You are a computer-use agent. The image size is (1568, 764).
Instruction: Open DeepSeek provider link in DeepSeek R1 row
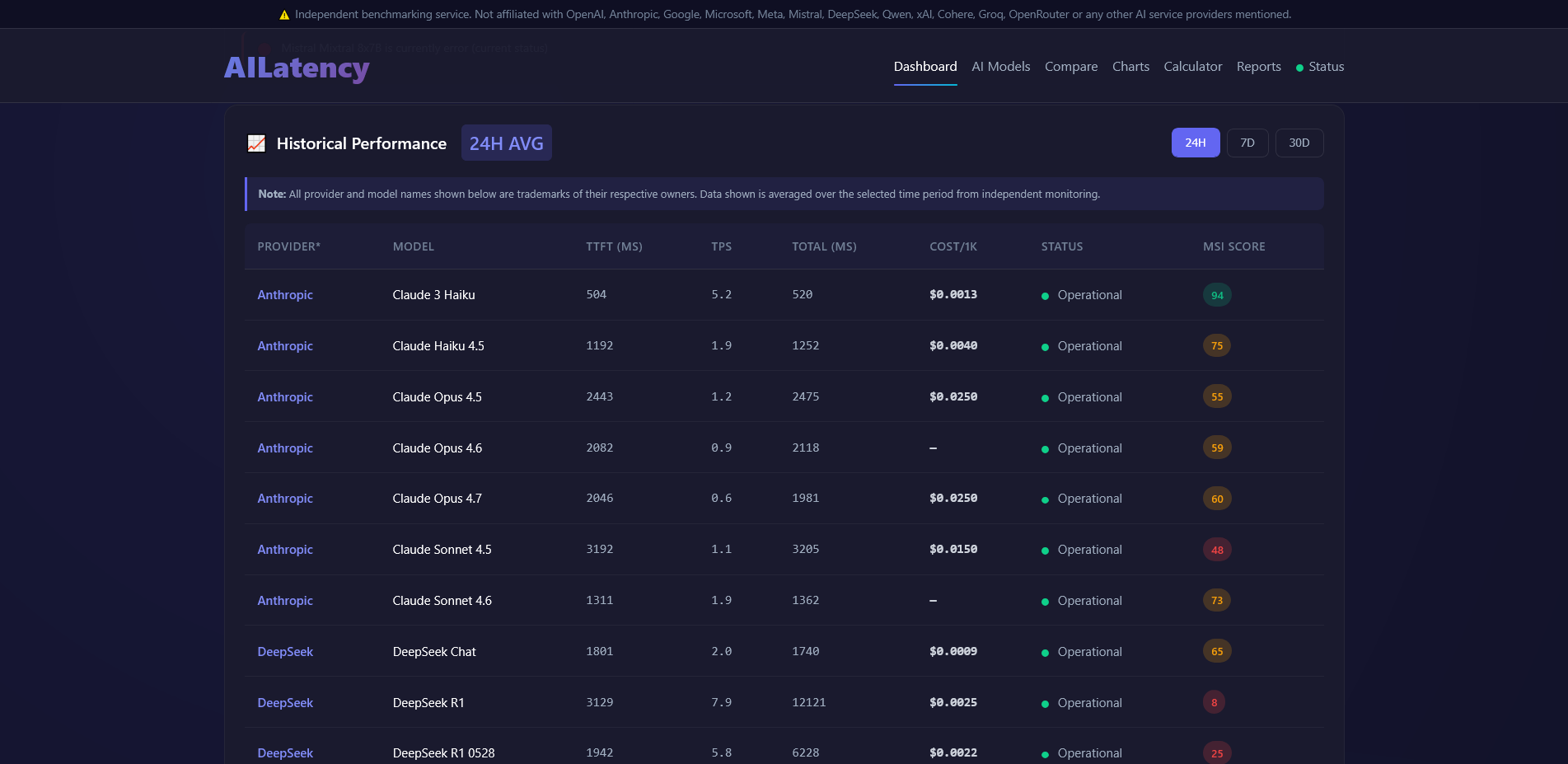pos(285,703)
